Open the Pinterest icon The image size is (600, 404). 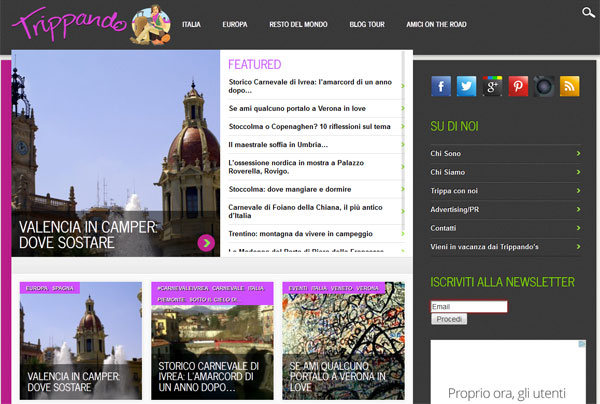[x=518, y=86]
